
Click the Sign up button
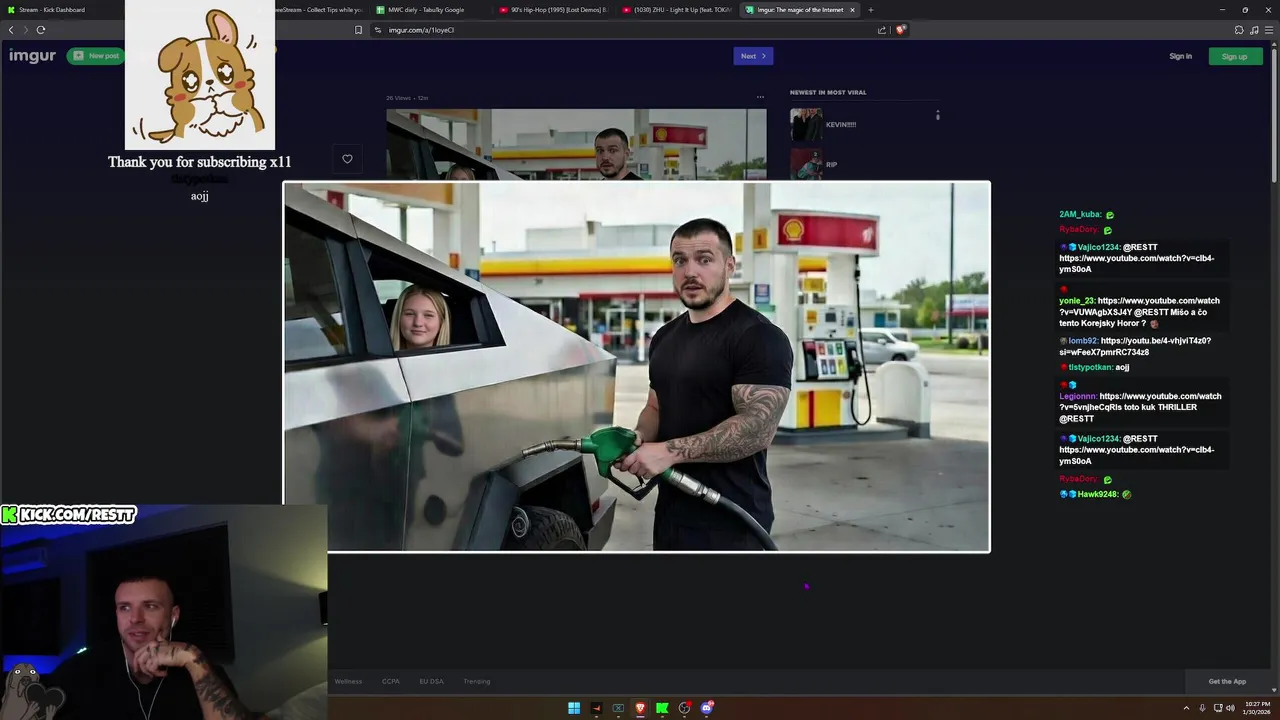[1234, 56]
